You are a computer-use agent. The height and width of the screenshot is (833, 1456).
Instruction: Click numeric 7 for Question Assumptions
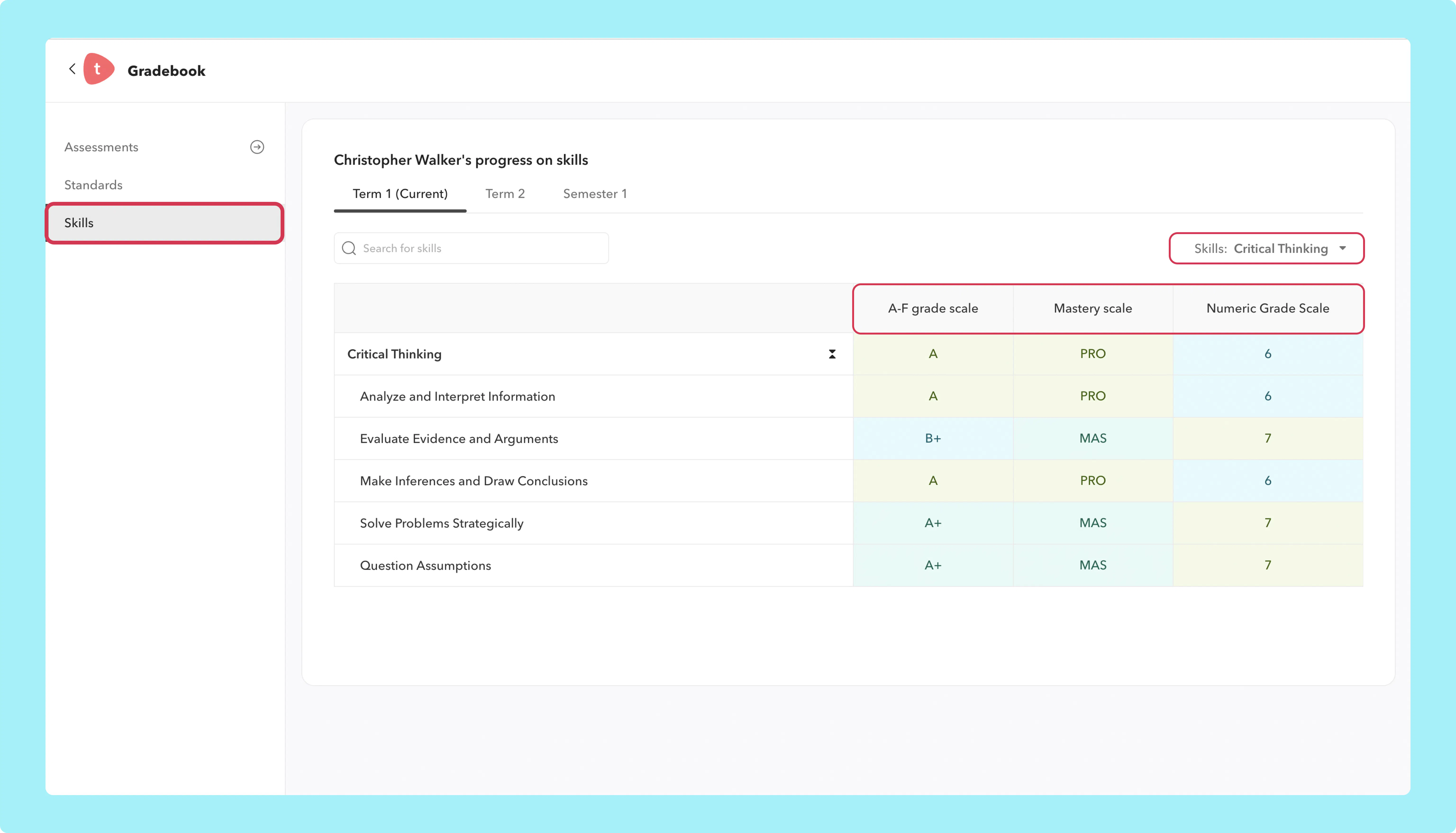tap(1268, 566)
